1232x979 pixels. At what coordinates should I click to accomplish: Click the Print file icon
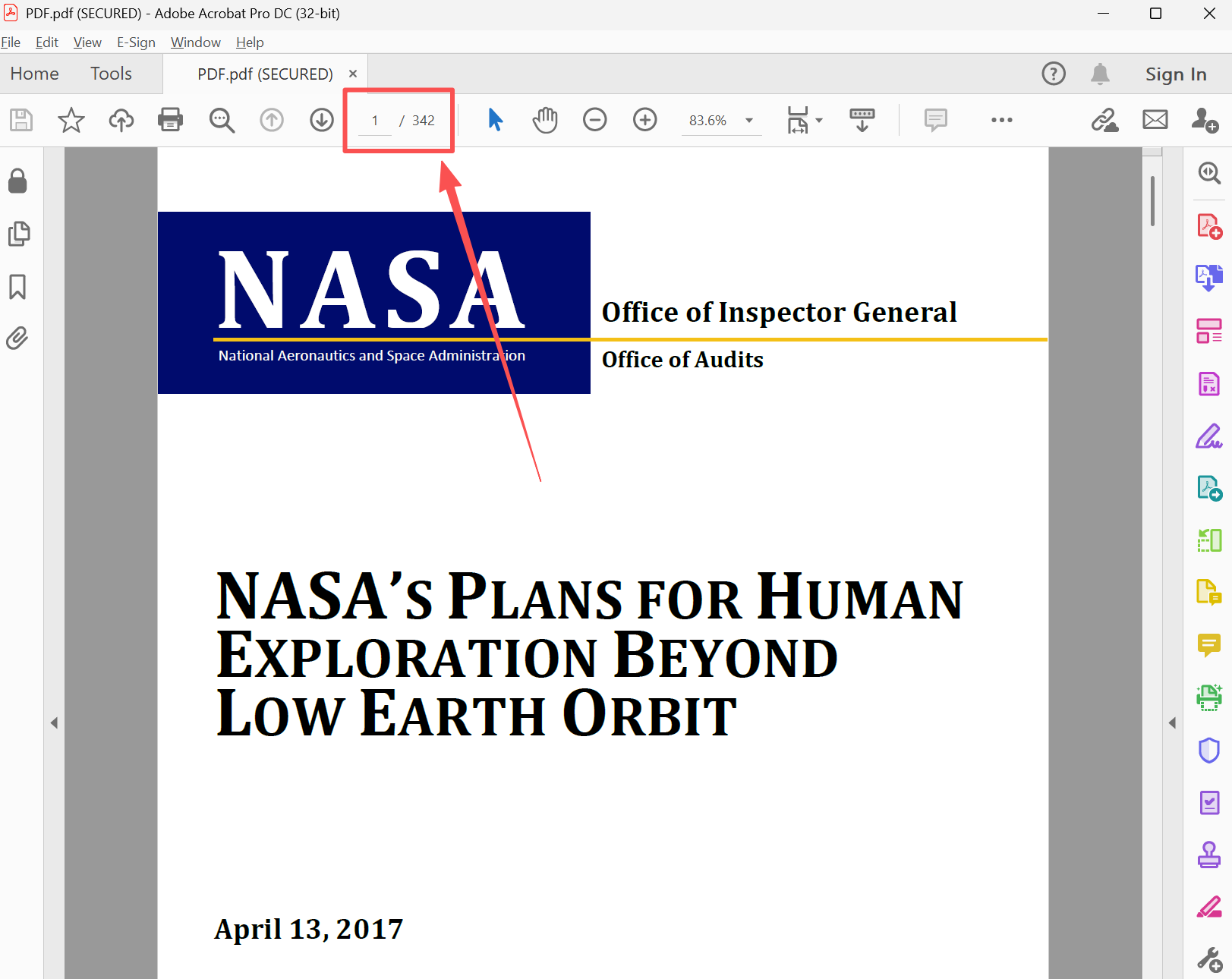(x=170, y=120)
